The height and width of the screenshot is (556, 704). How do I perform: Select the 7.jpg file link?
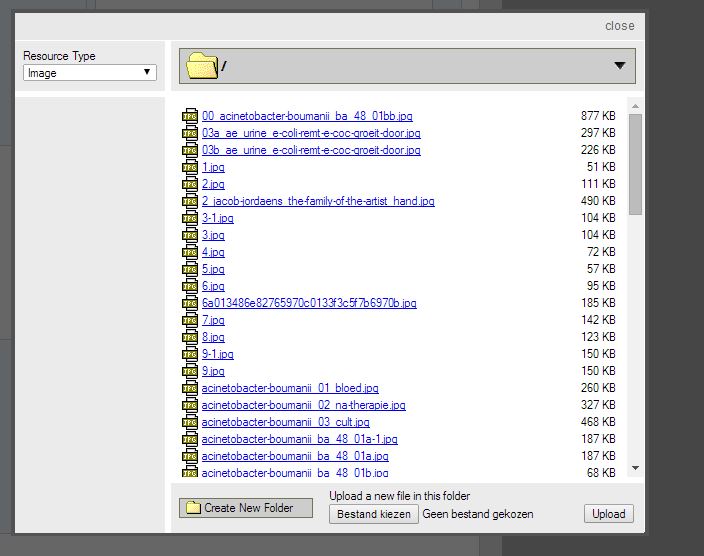point(213,320)
